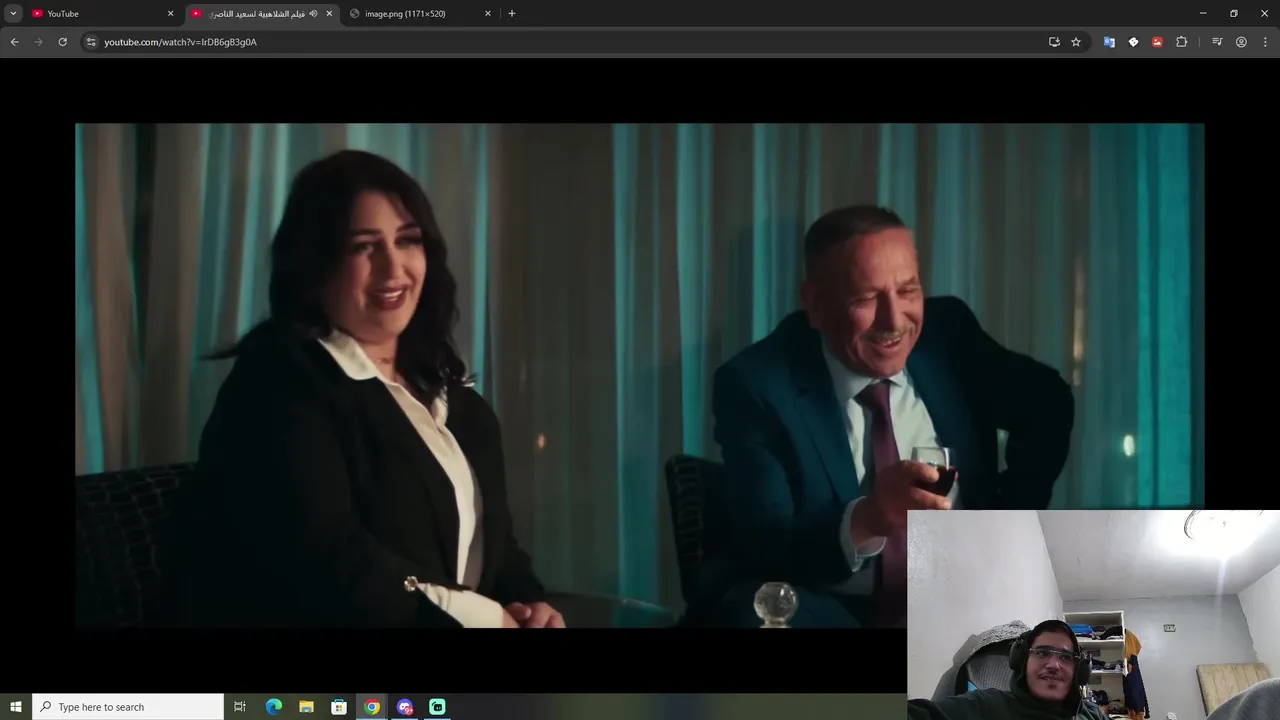Open Microsoft Store from the taskbar

pos(339,707)
